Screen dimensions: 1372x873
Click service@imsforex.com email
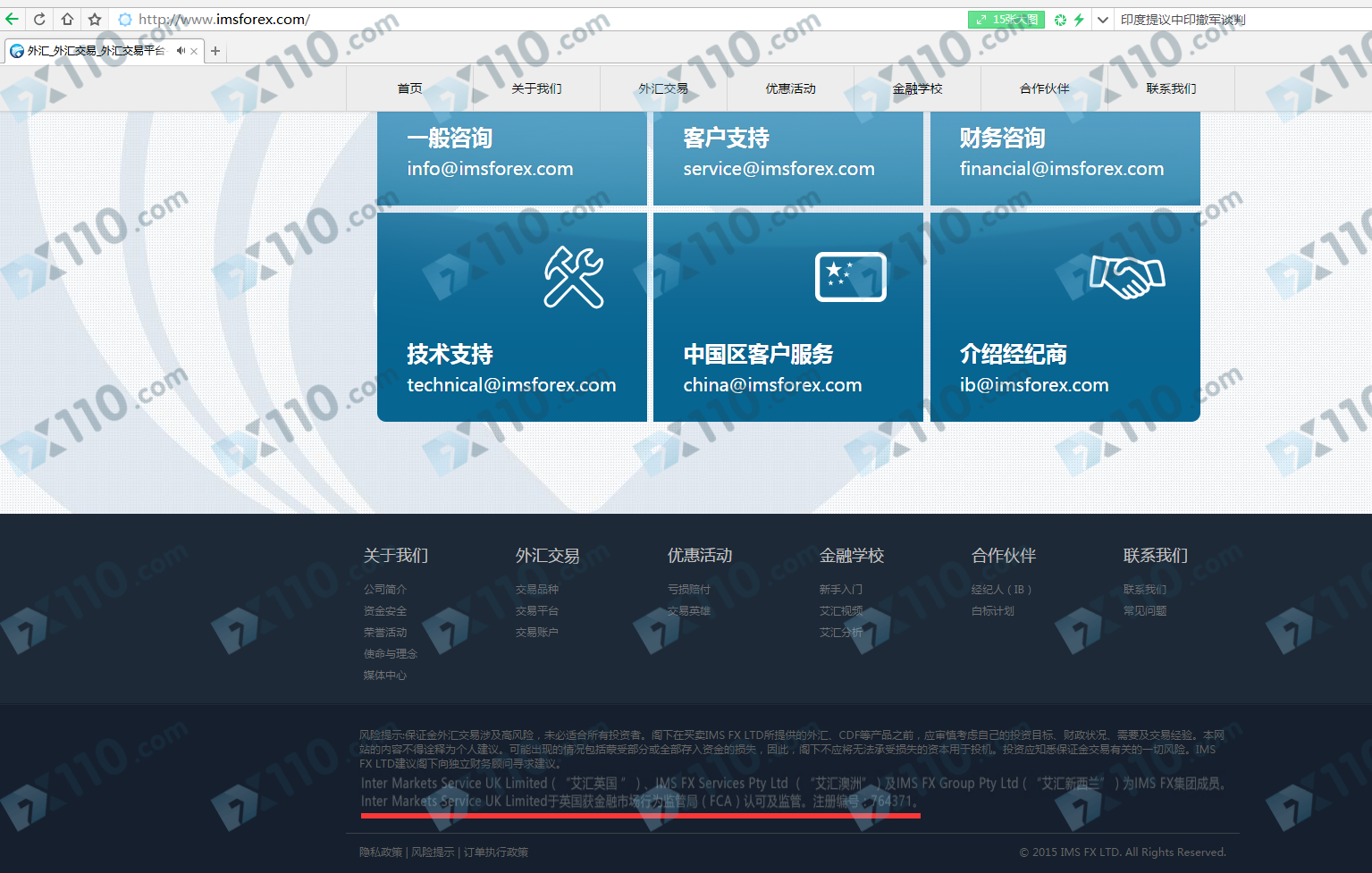(x=779, y=169)
